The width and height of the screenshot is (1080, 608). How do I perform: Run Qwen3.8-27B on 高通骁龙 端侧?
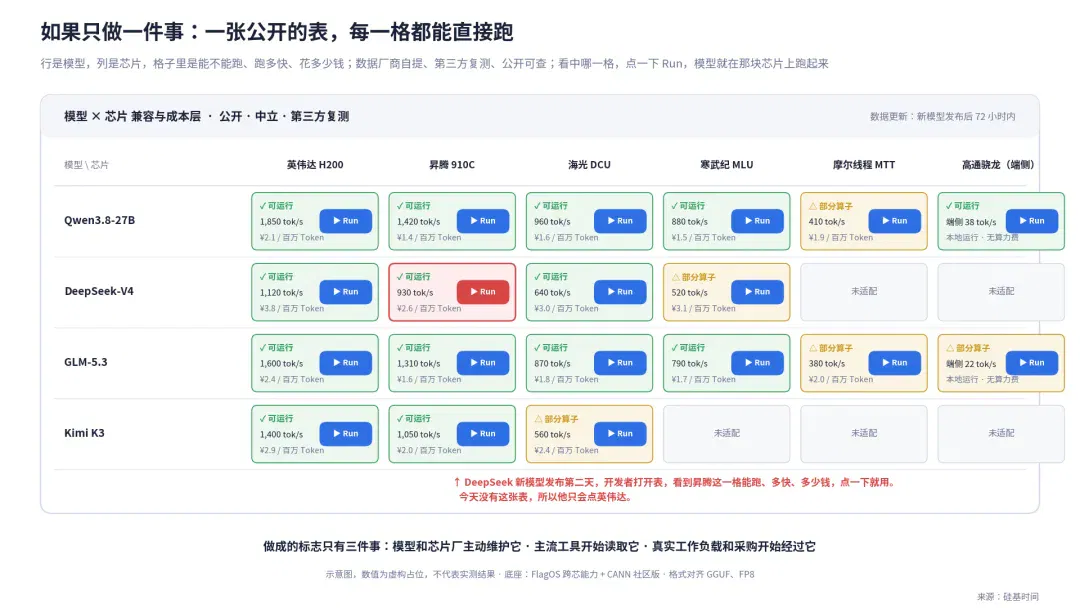[1032, 221]
